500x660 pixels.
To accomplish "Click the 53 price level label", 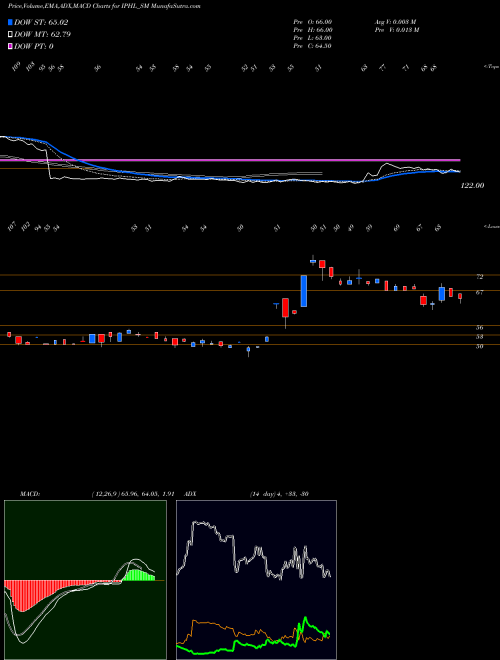I will 479,337.
